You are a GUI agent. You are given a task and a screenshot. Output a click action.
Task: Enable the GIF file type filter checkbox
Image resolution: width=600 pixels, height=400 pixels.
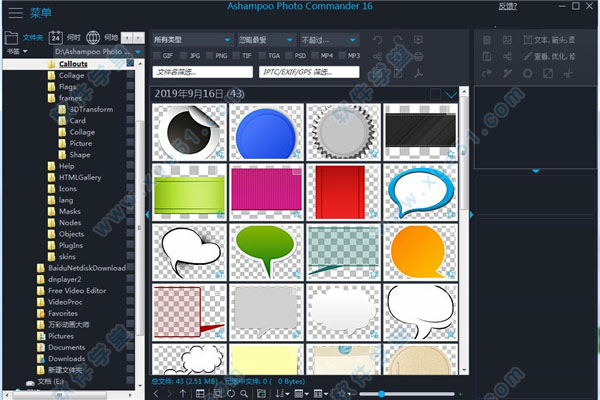tap(157, 56)
